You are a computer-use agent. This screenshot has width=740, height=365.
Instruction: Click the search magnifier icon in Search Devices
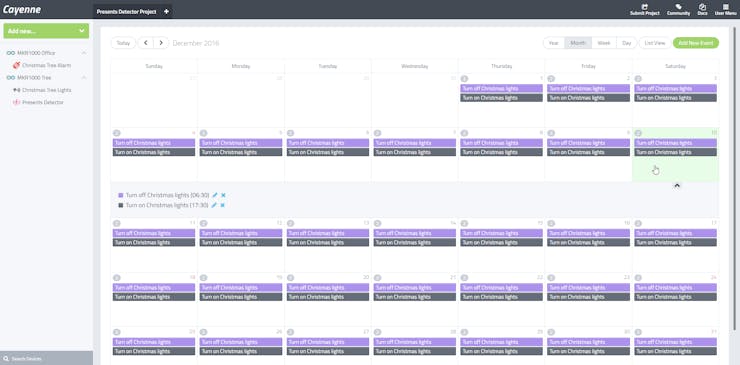(x=6, y=359)
